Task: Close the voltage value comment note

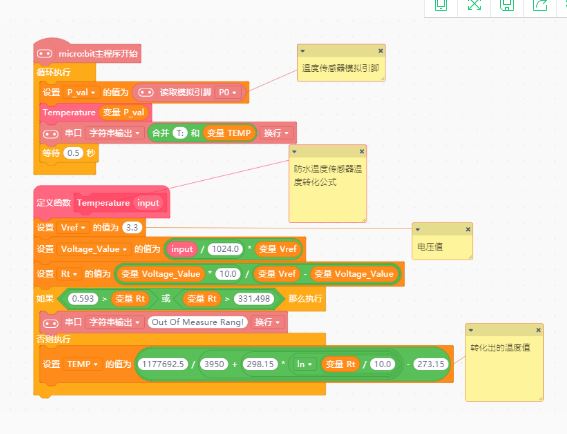Action: 468,229
